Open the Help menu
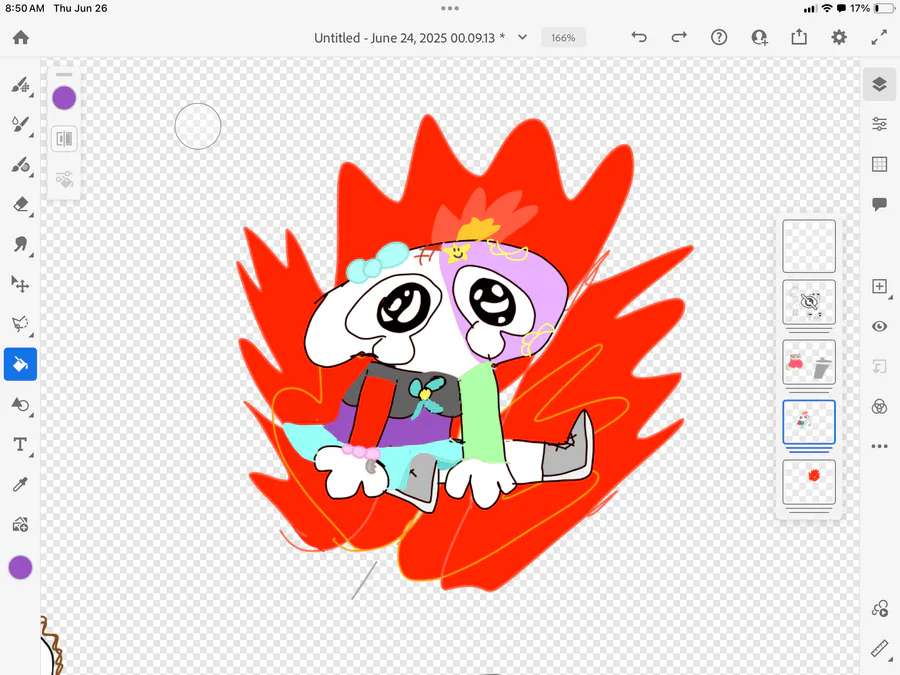Viewport: 900px width, 675px height. [719, 37]
